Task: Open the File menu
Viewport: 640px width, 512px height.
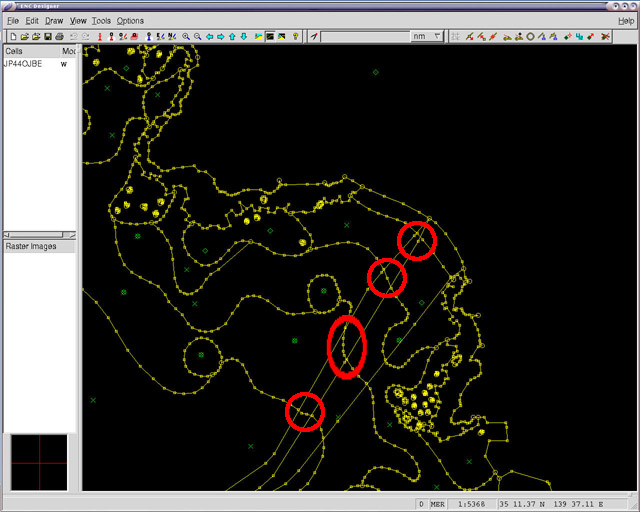Action: pos(13,21)
